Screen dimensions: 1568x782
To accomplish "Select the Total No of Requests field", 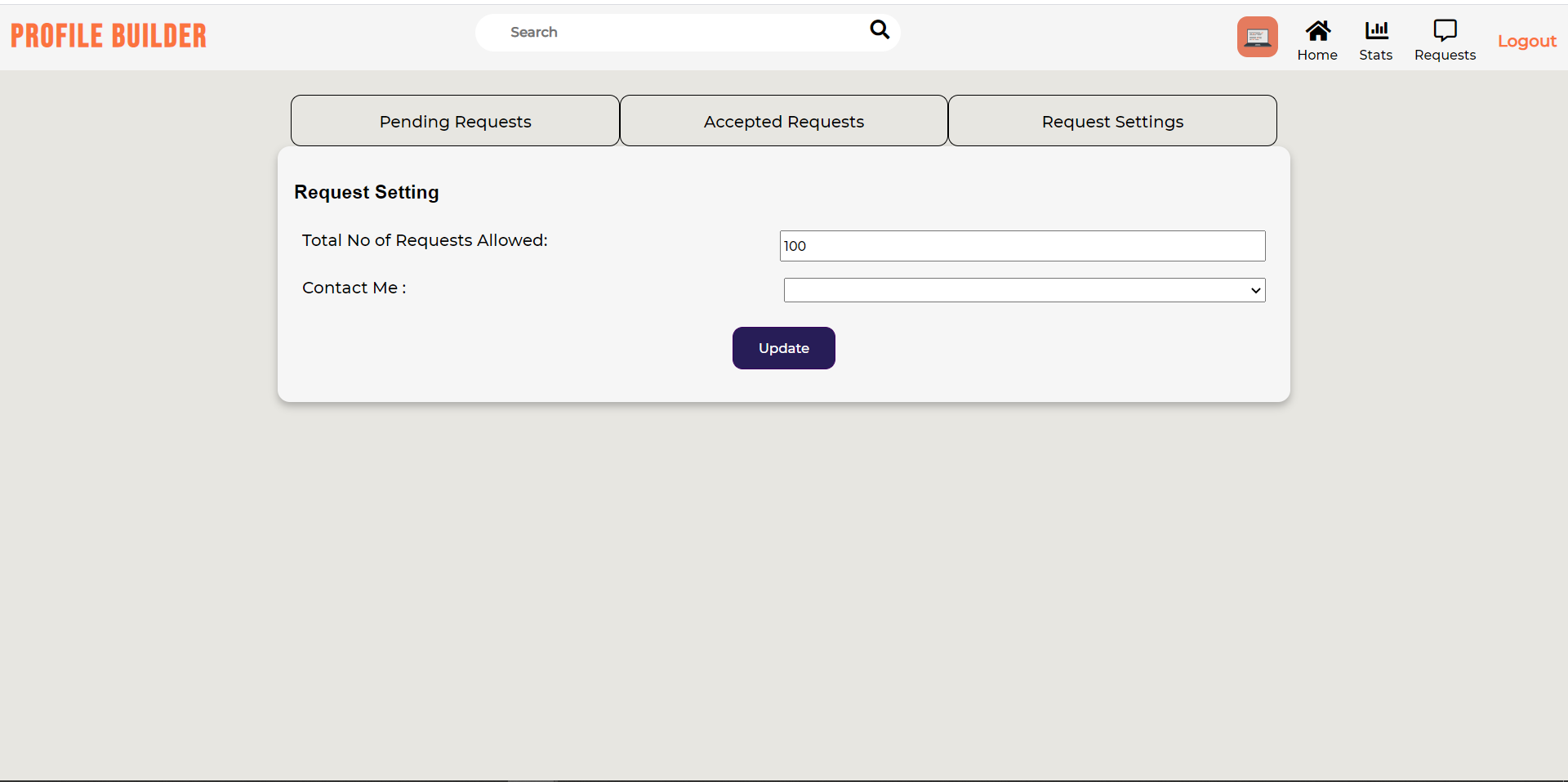I will point(1022,245).
